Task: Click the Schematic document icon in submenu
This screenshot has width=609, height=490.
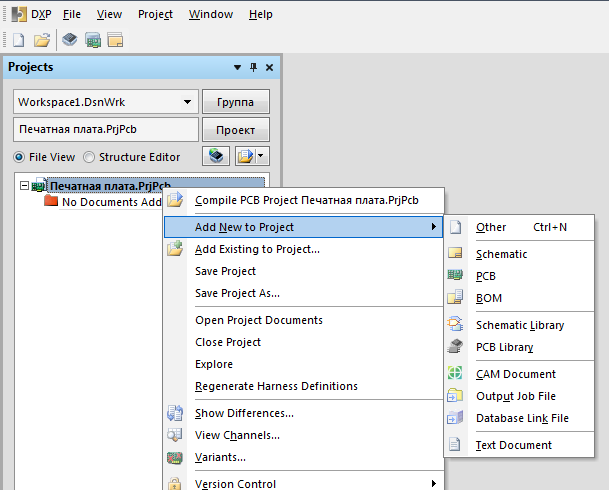Action: [x=455, y=253]
